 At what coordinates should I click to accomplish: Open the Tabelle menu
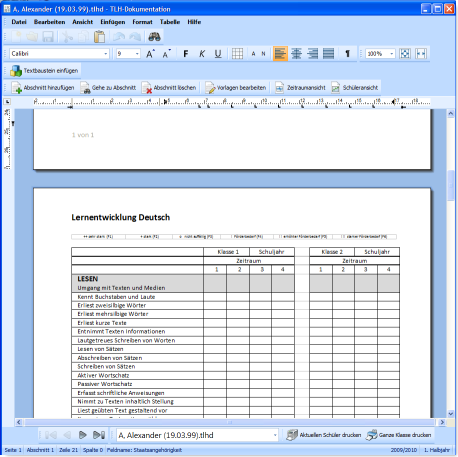tap(170, 22)
